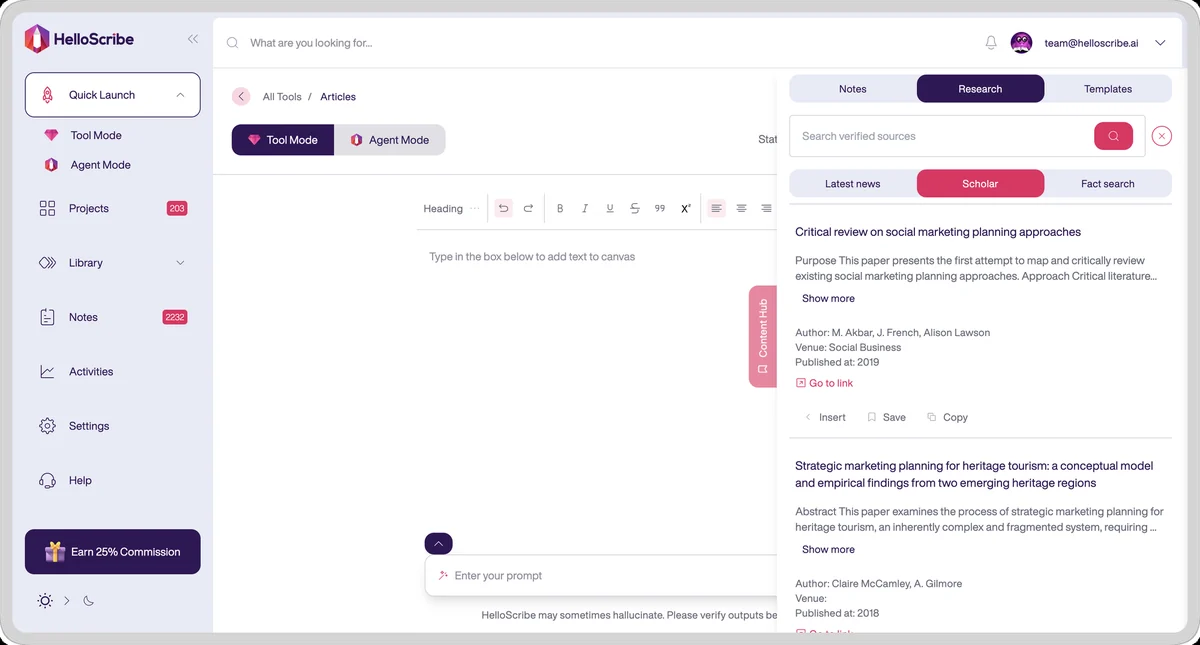Viewport: 1200px width, 645px height.
Task: Expand the prompt panel up-chevron button
Action: (438, 544)
